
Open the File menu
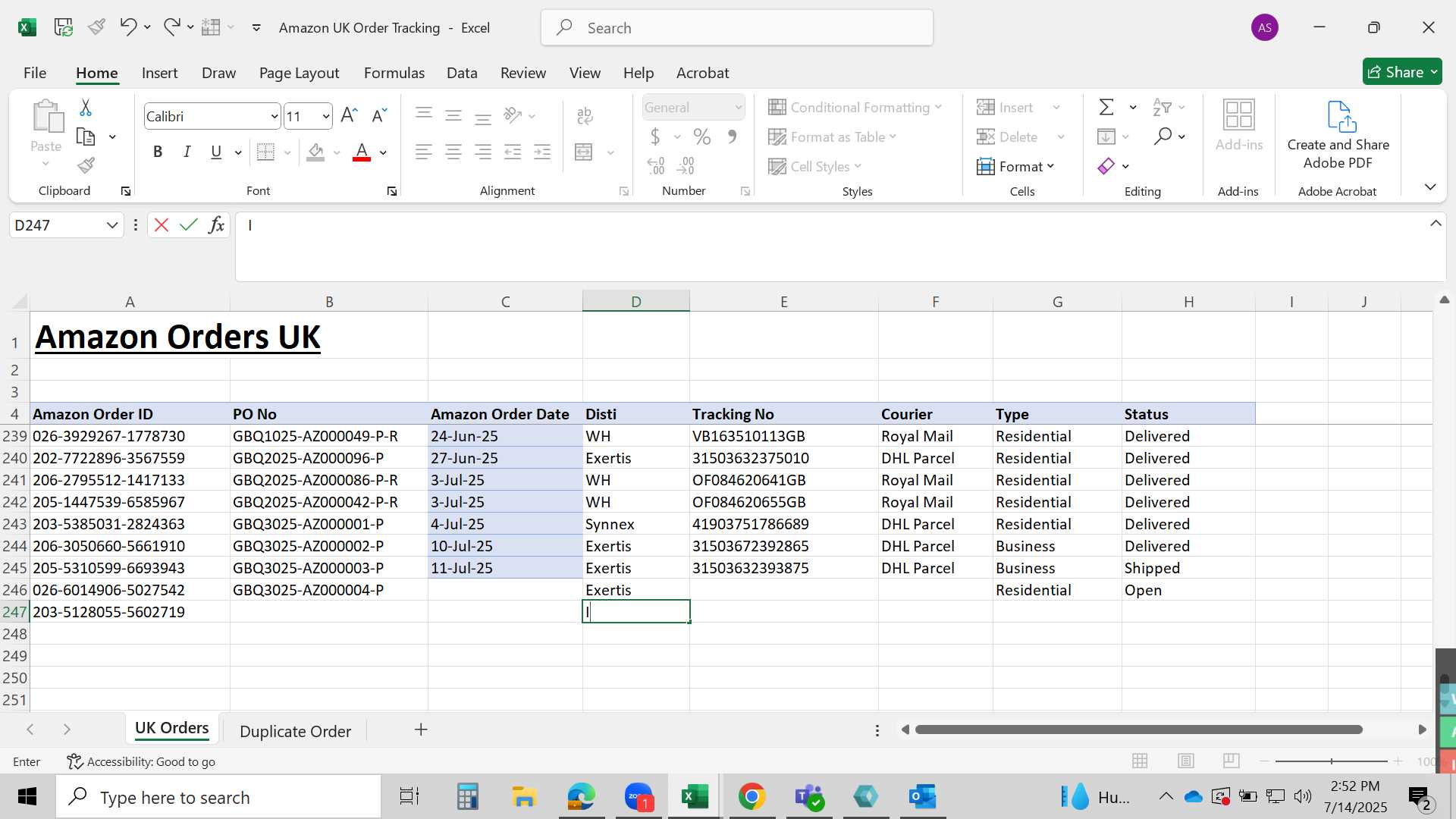35,73
